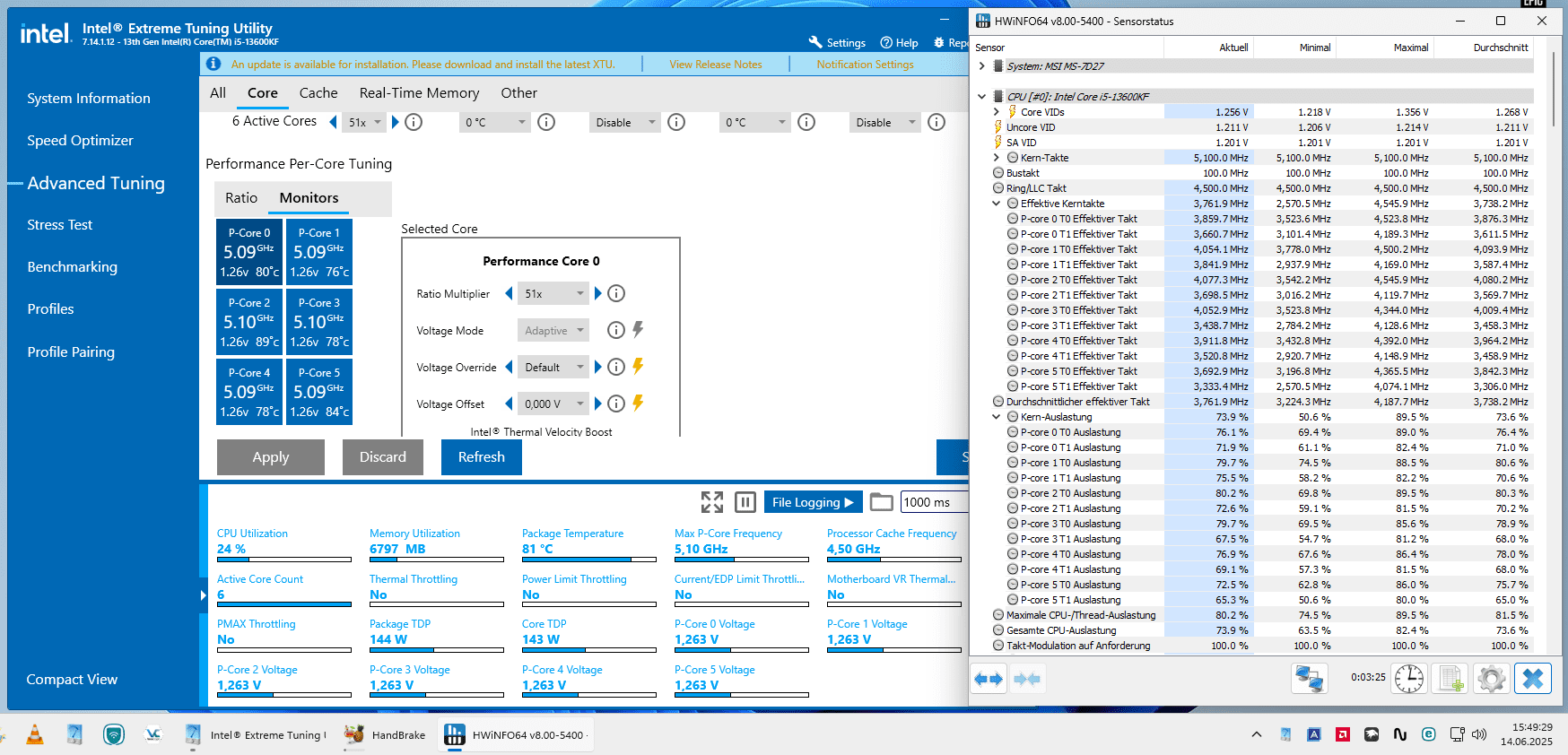Viewport: 1568px width, 755px height.
Task: Open the volume control in system tray
Action: 1479,734
